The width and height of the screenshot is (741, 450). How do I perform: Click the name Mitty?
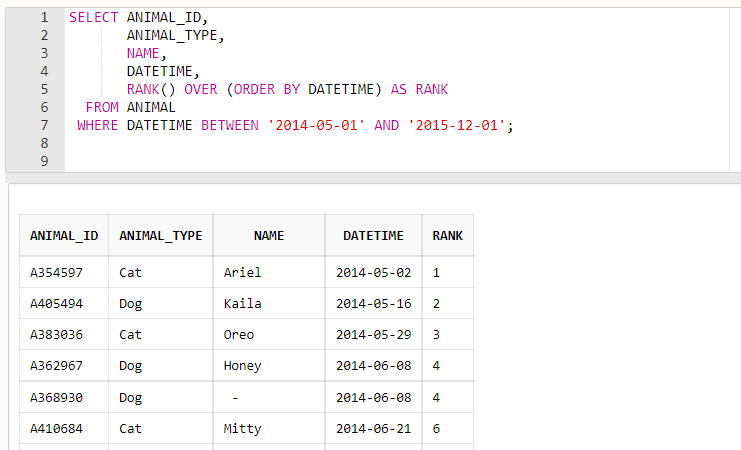[x=242, y=429]
